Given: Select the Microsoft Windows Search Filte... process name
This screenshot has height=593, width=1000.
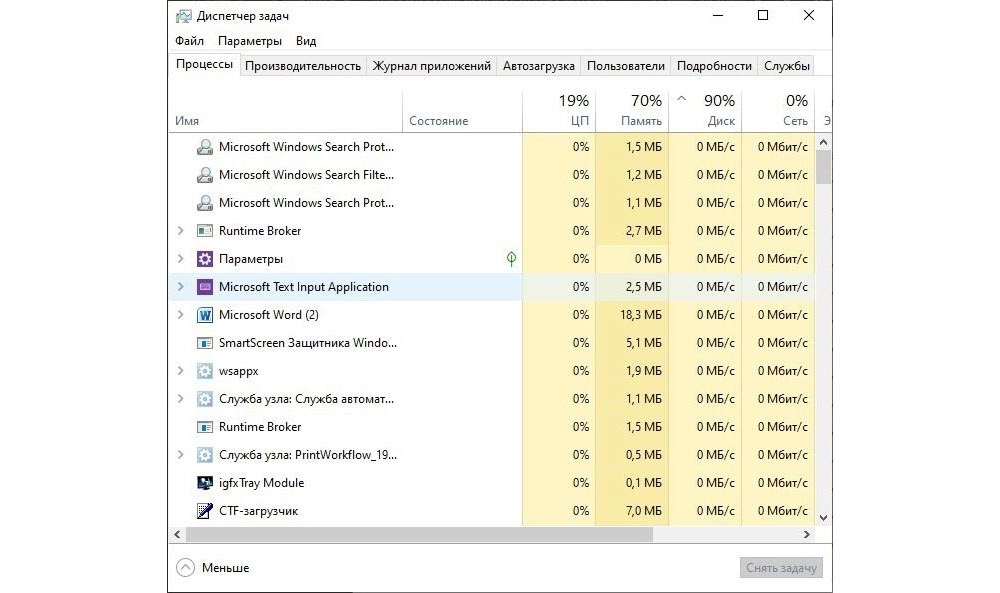Looking at the screenshot, I should click(x=306, y=175).
